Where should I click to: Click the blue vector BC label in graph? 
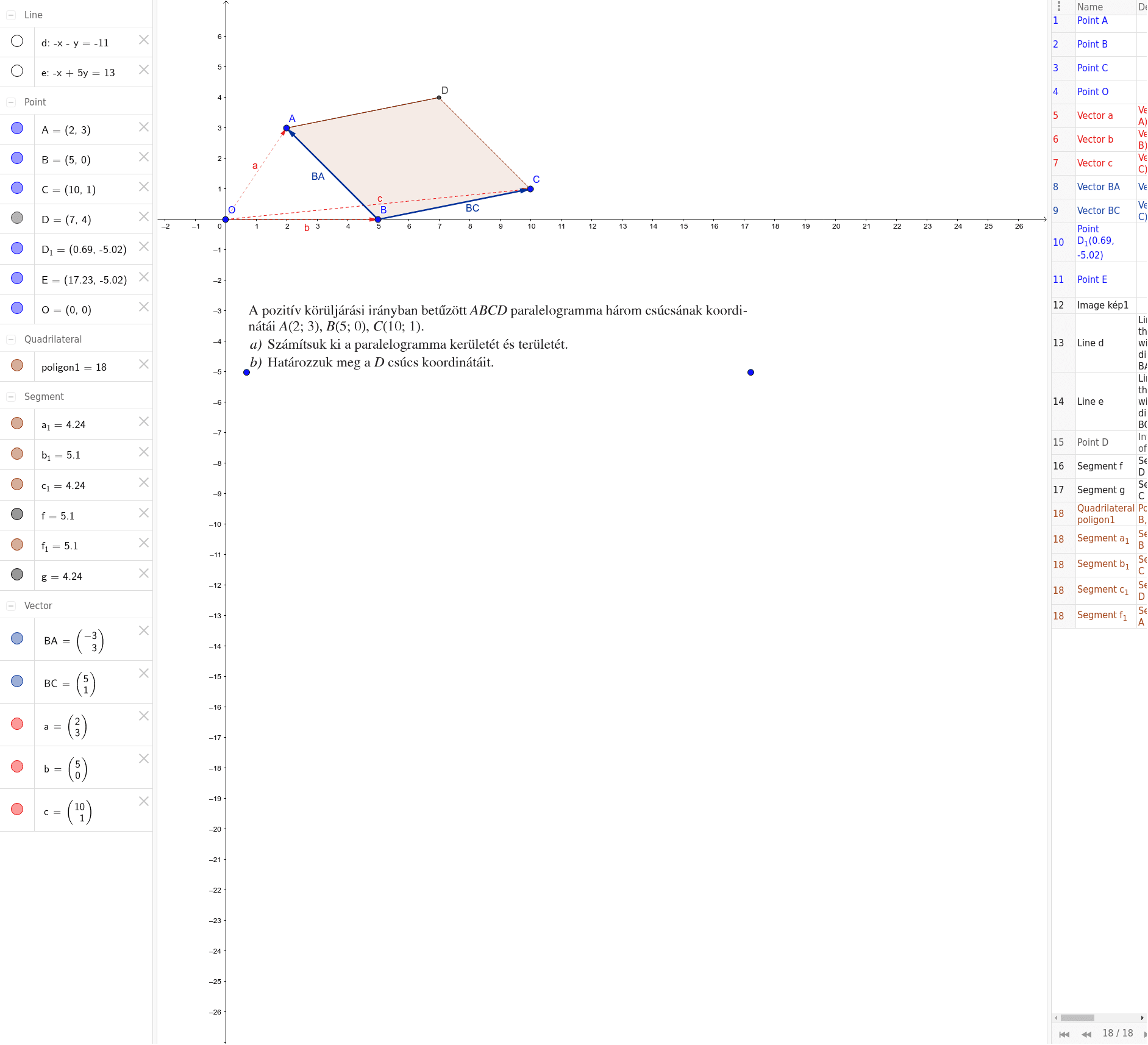(472, 209)
